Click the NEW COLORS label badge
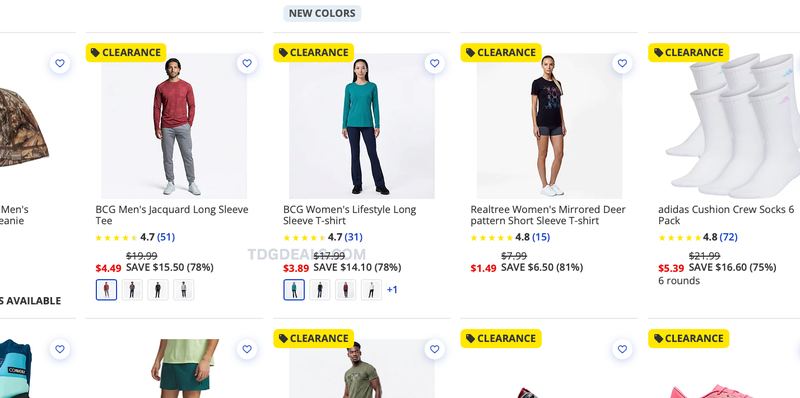This screenshot has height=398, width=800. click(322, 13)
